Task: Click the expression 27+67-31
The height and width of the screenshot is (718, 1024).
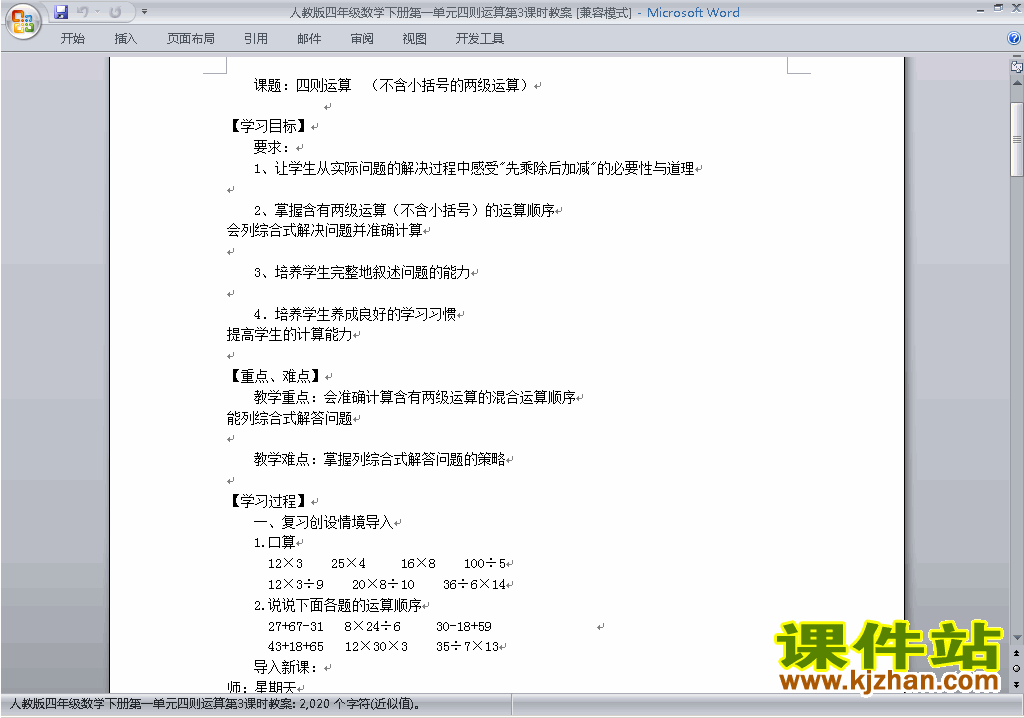Action: click(x=296, y=627)
